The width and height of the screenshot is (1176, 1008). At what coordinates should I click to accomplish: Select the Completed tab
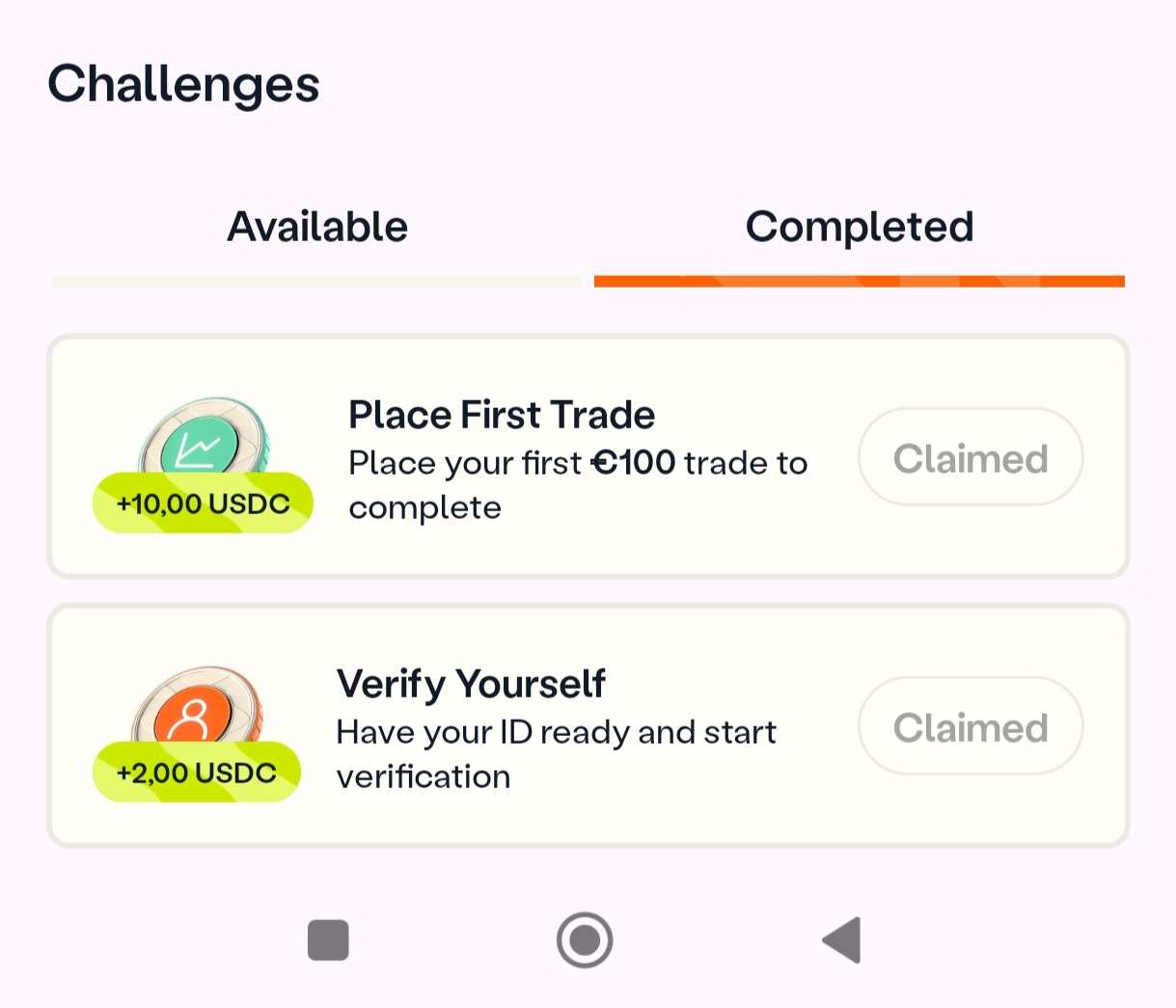(x=859, y=228)
